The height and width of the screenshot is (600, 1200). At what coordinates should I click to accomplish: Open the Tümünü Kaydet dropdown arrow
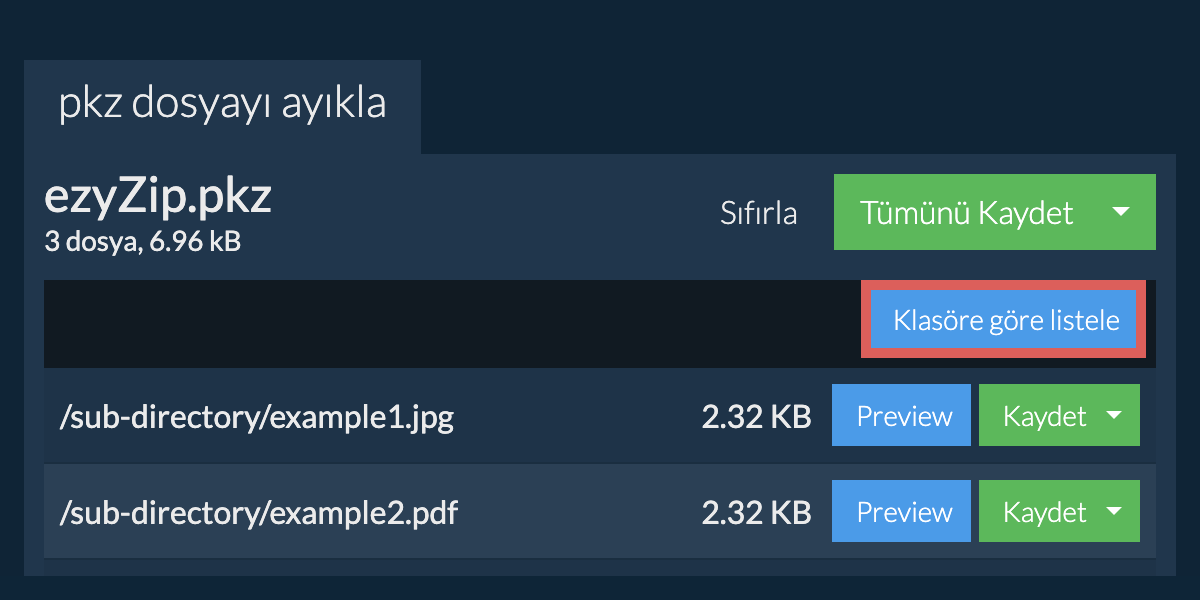pyautogui.click(x=1121, y=212)
